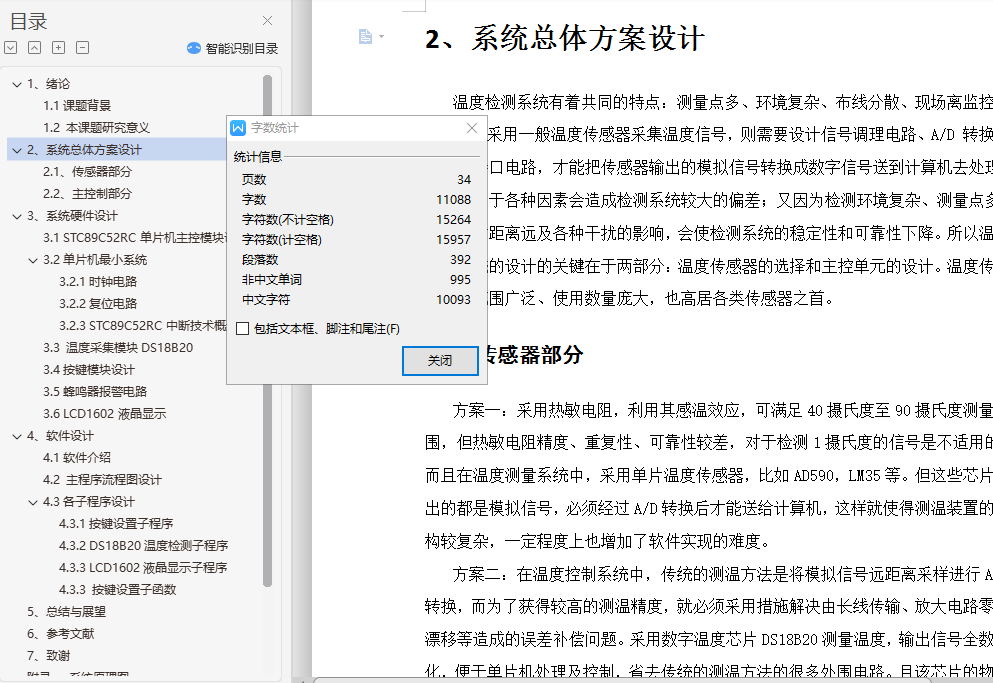Jump to 3.2.1 时钟电路
Screen dimensions: 993x683
coord(98,282)
